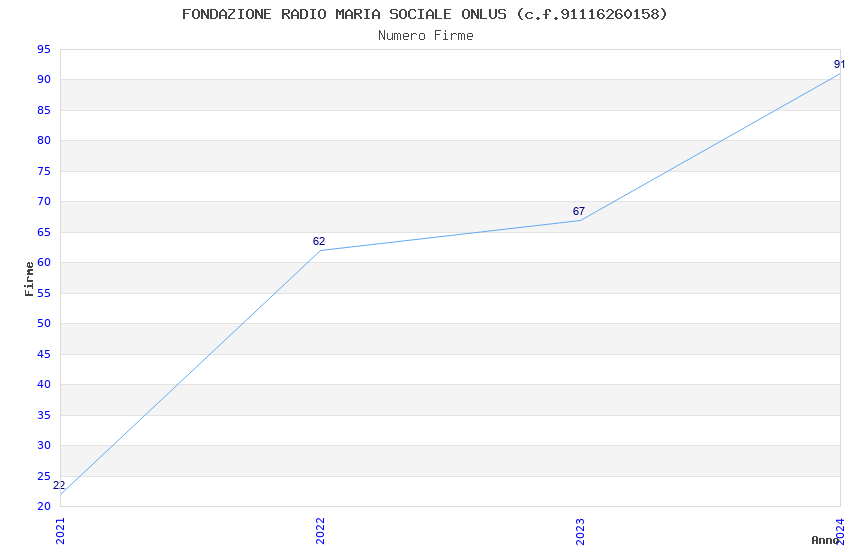Click y-axis tick value 30
Screen dimensions: 850x550
[44, 445]
